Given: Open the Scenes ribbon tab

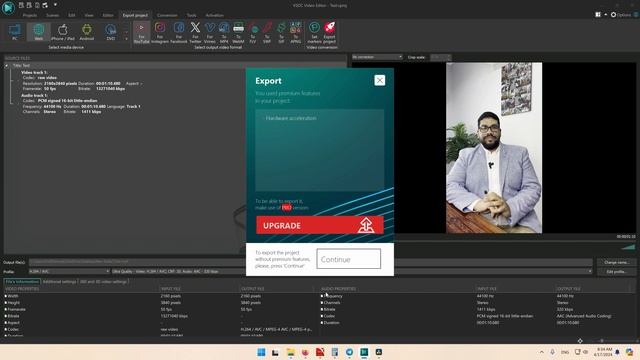Looking at the screenshot, I should click(52, 15).
